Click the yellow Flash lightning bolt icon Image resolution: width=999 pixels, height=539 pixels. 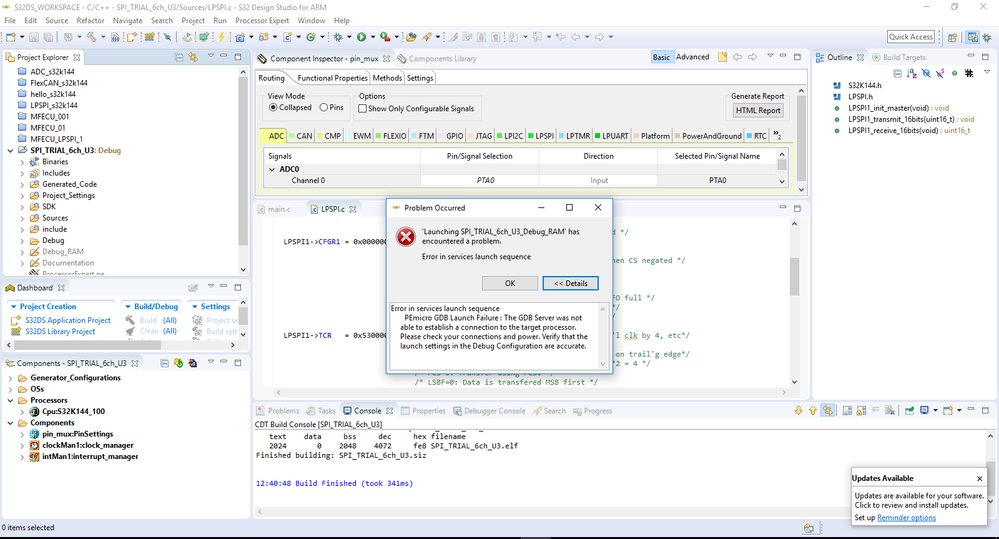point(221,37)
